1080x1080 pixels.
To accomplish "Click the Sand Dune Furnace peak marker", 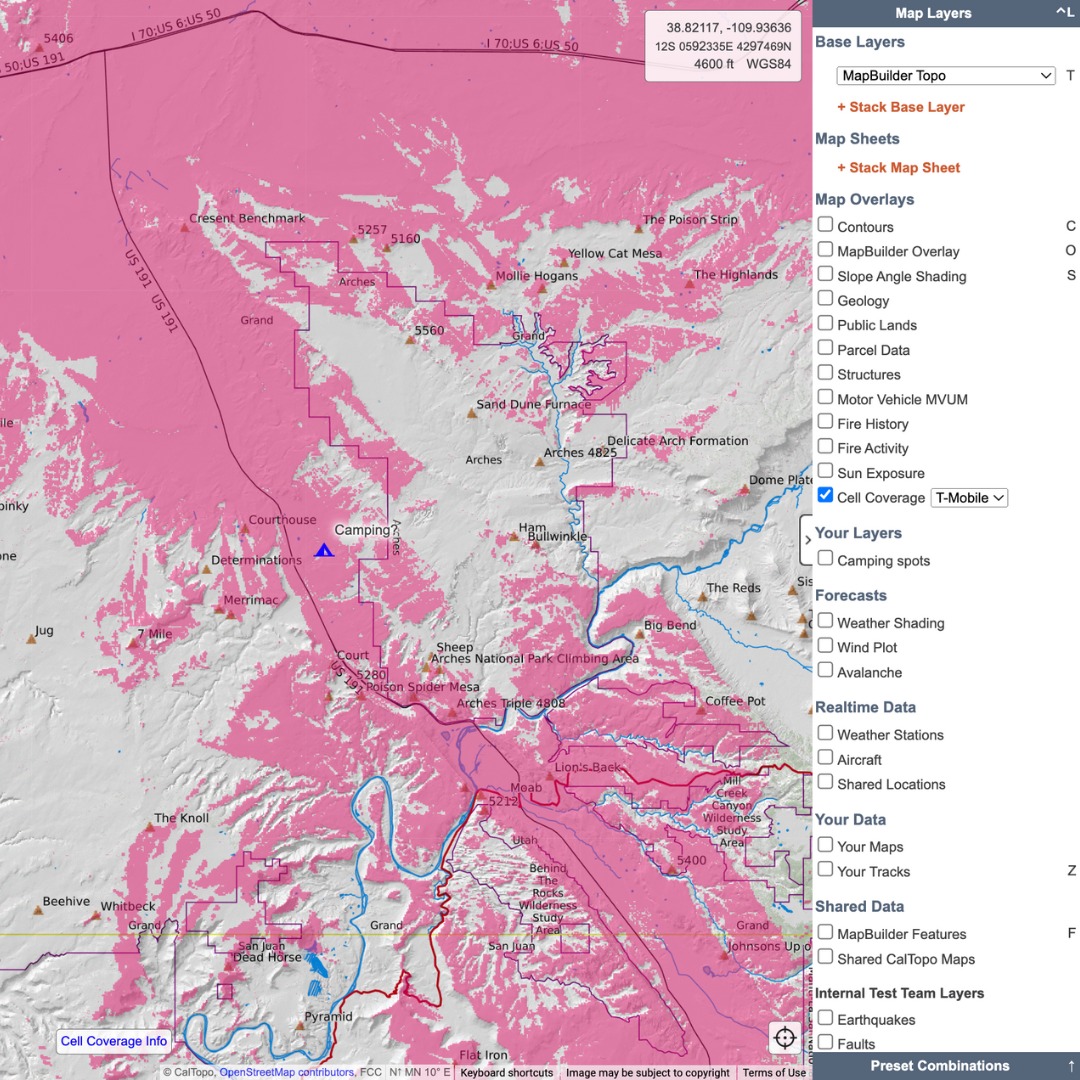I will click(x=472, y=414).
